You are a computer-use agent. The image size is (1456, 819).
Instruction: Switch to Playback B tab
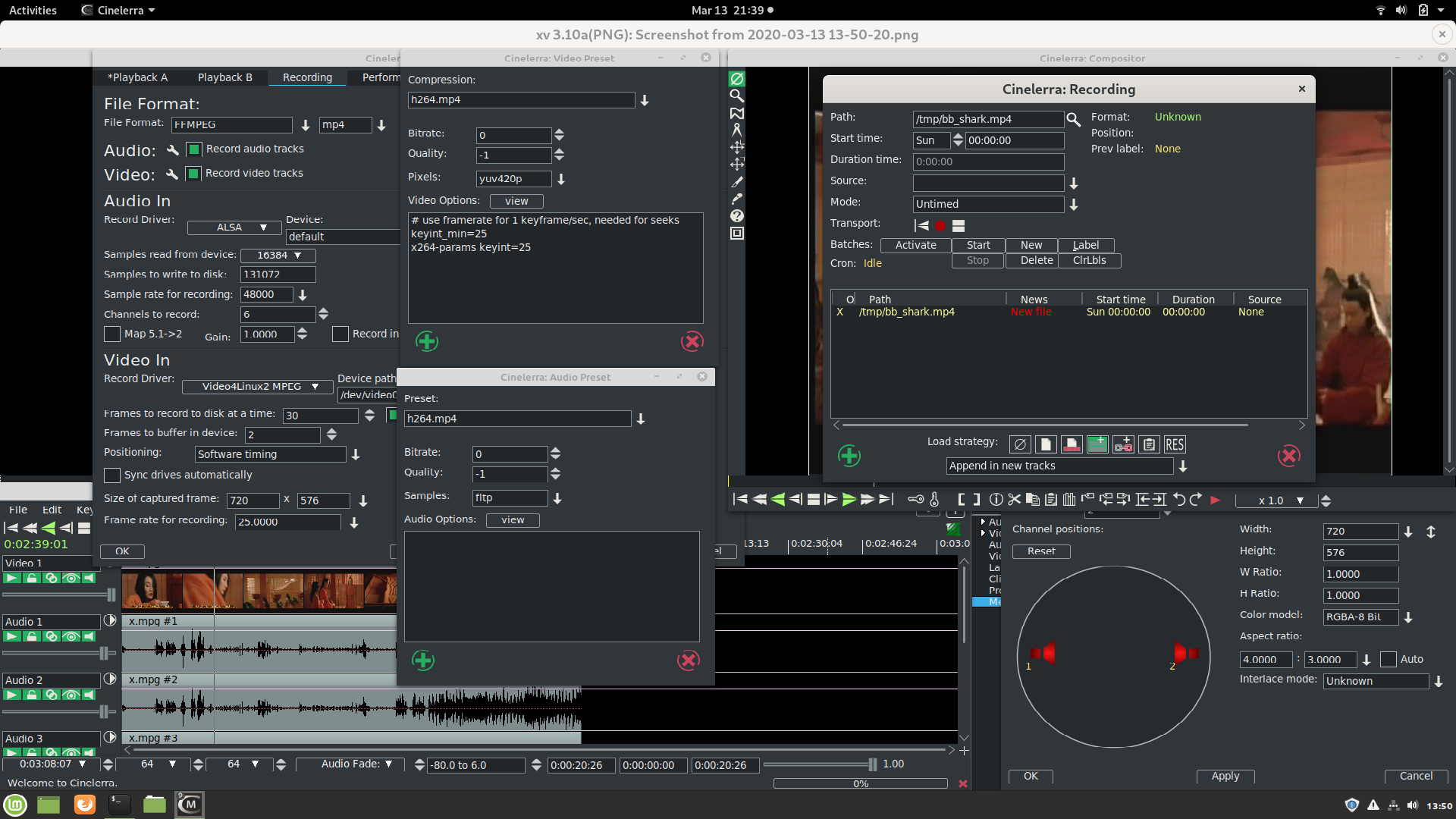click(224, 77)
